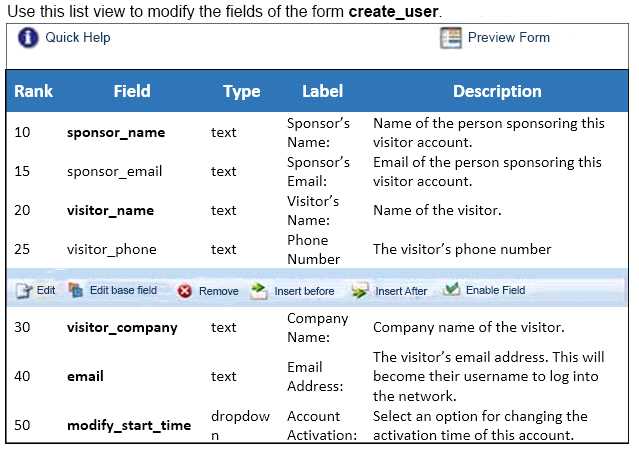Select the email field row

(x=85, y=376)
